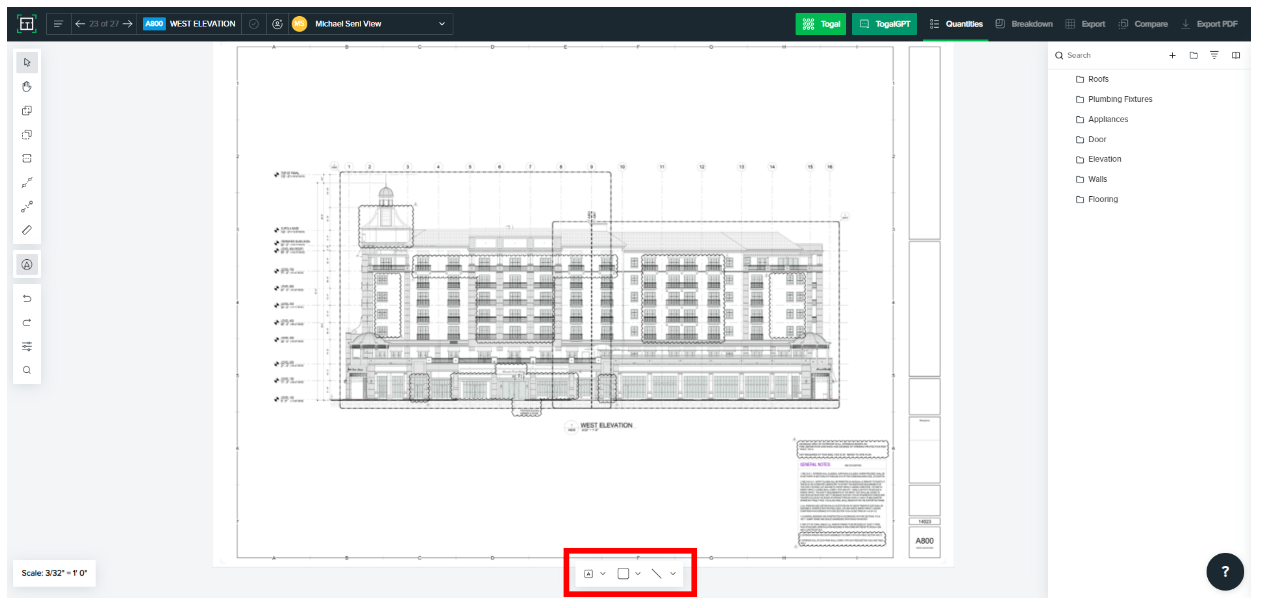
Task: Add a new item with plus icon
Action: click(1172, 56)
